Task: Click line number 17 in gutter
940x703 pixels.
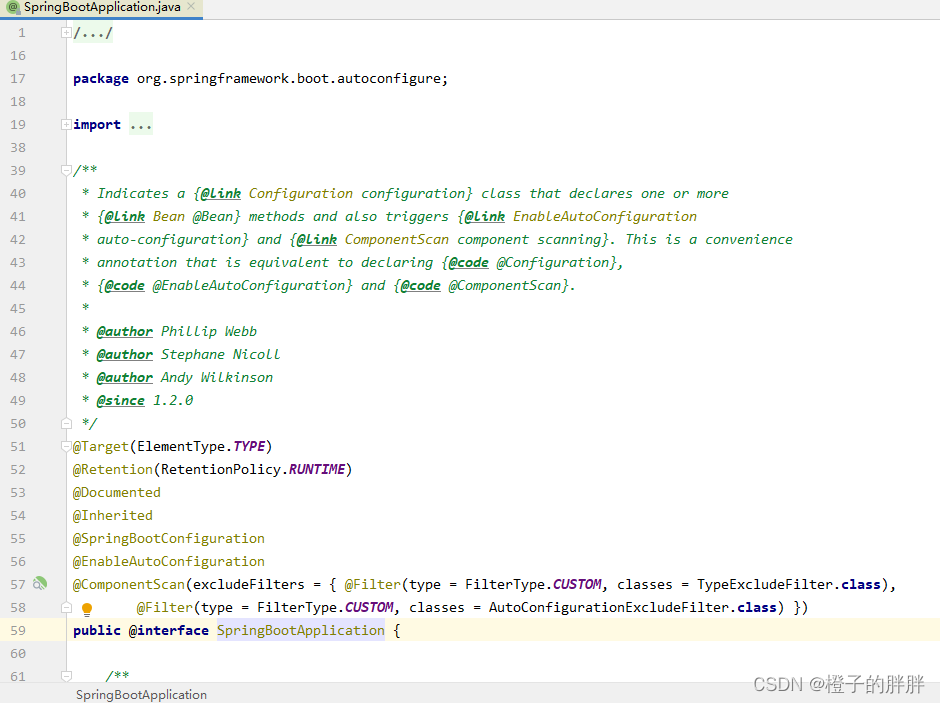Action: [x=18, y=79]
